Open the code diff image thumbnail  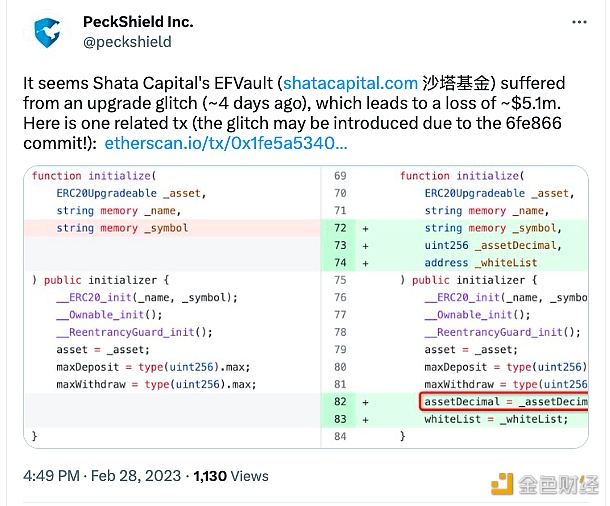tap(306, 307)
